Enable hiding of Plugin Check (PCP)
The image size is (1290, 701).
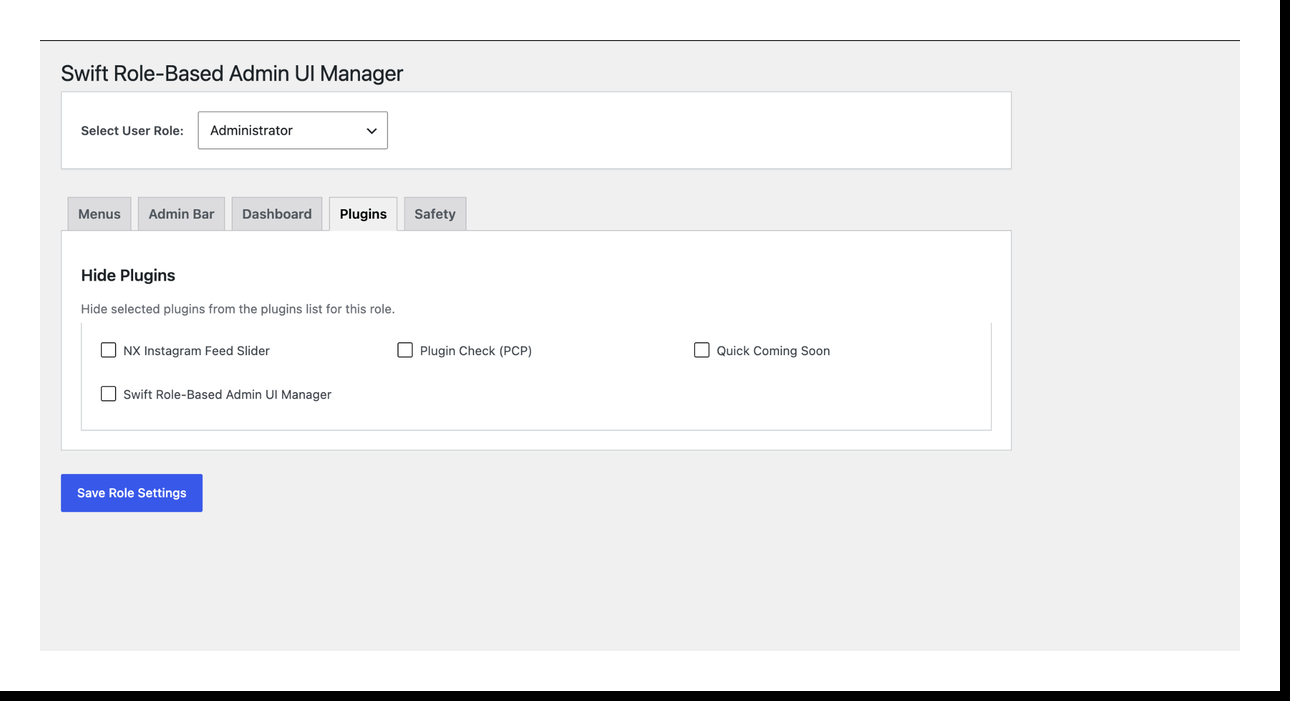(x=405, y=350)
